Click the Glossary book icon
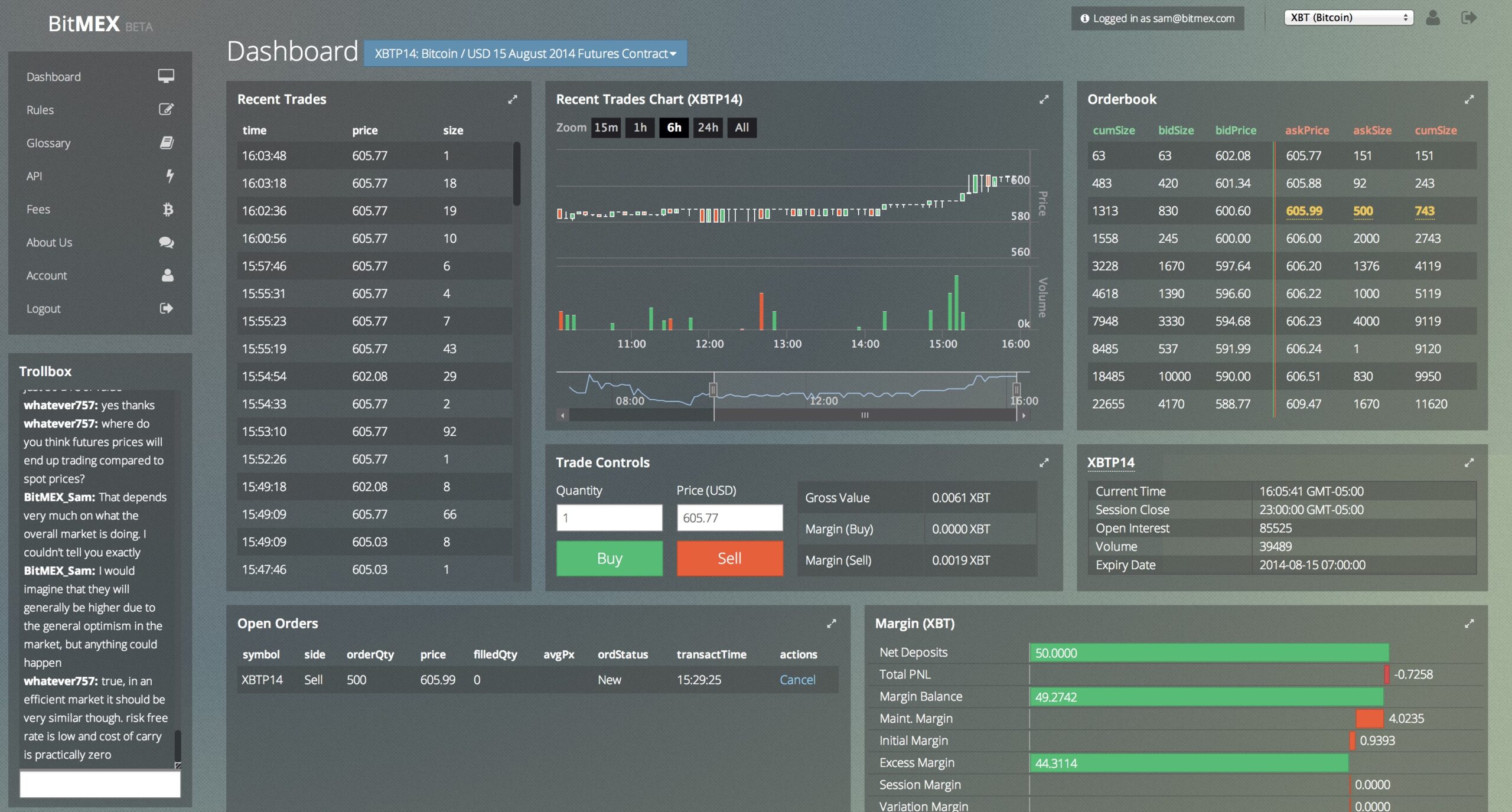 click(167, 142)
